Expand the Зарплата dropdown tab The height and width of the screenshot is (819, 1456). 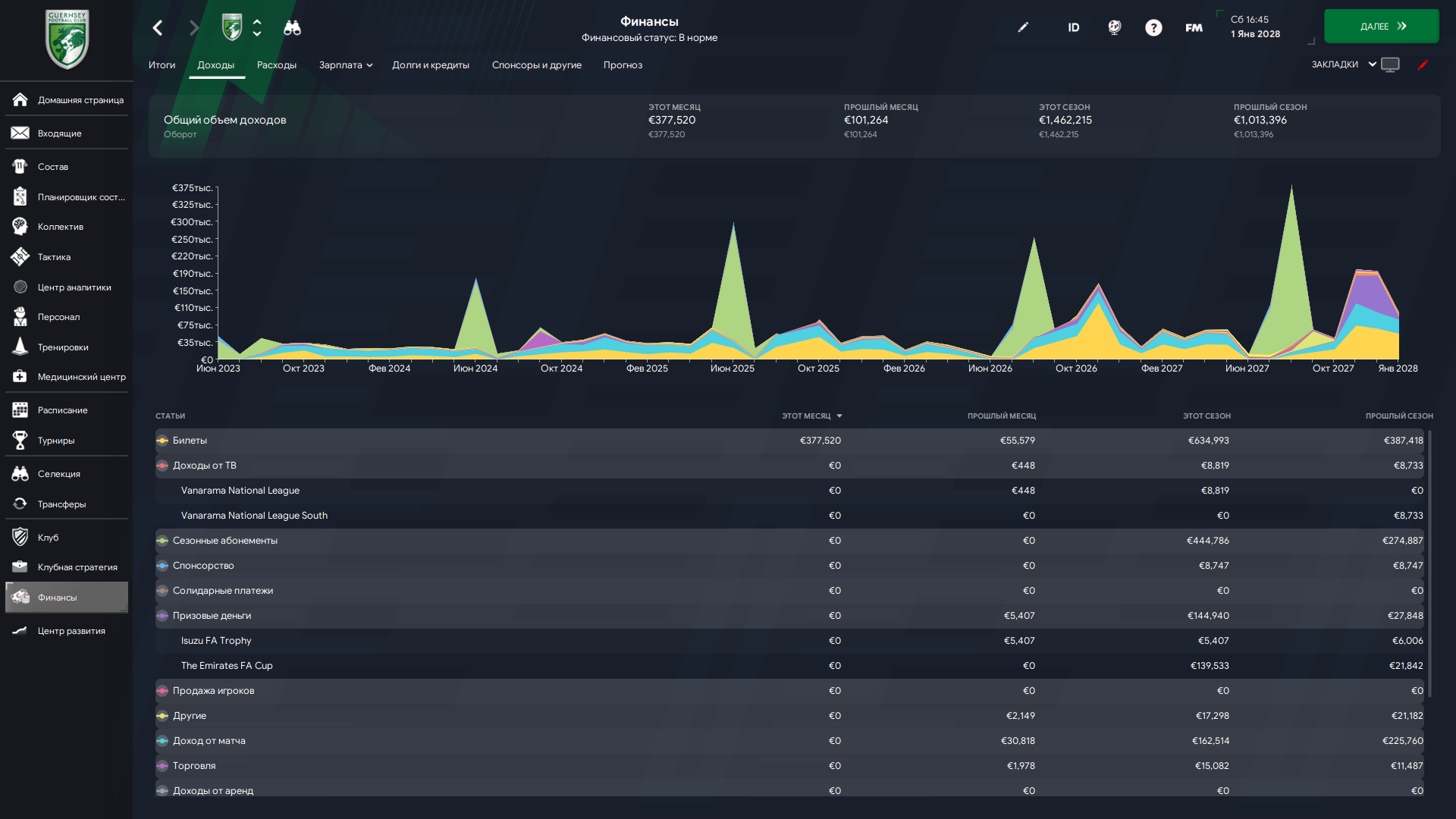(x=346, y=65)
